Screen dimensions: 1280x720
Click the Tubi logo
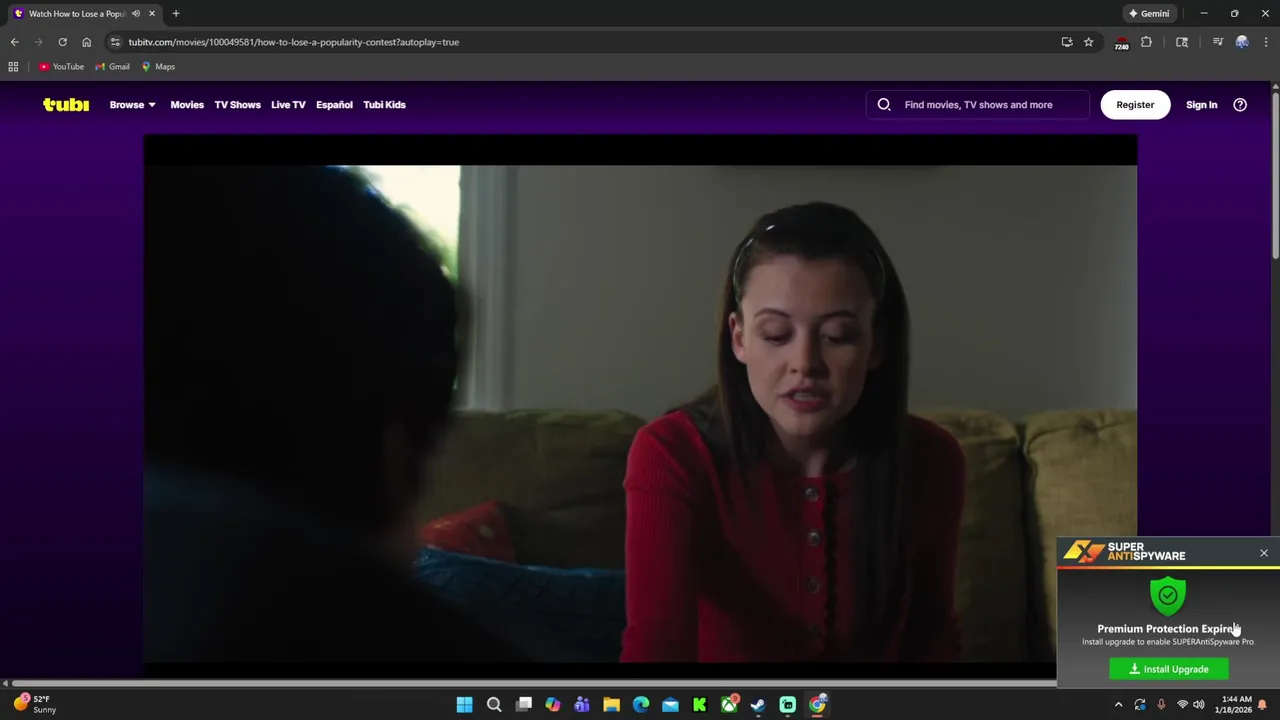tap(66, 104)
